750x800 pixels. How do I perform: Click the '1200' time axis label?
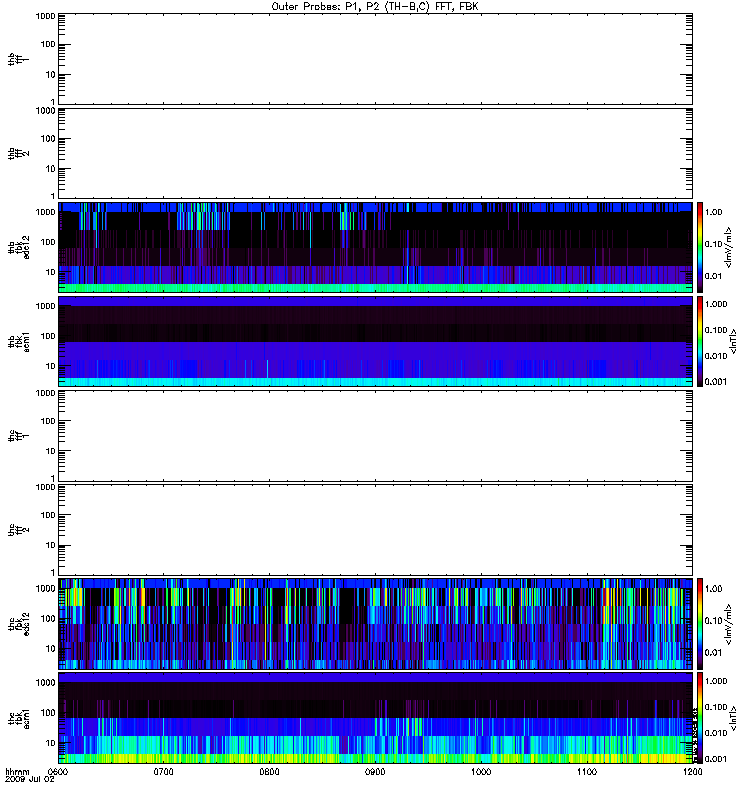pos(692,771)
